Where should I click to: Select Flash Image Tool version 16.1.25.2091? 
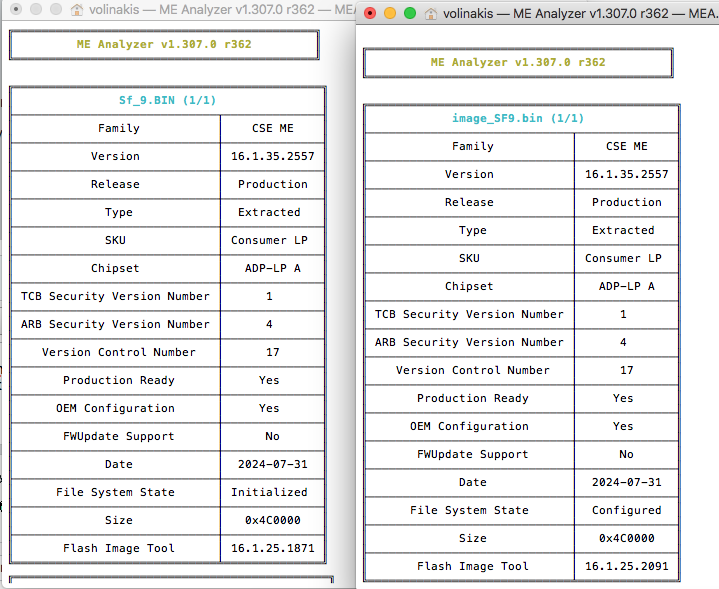627,566
